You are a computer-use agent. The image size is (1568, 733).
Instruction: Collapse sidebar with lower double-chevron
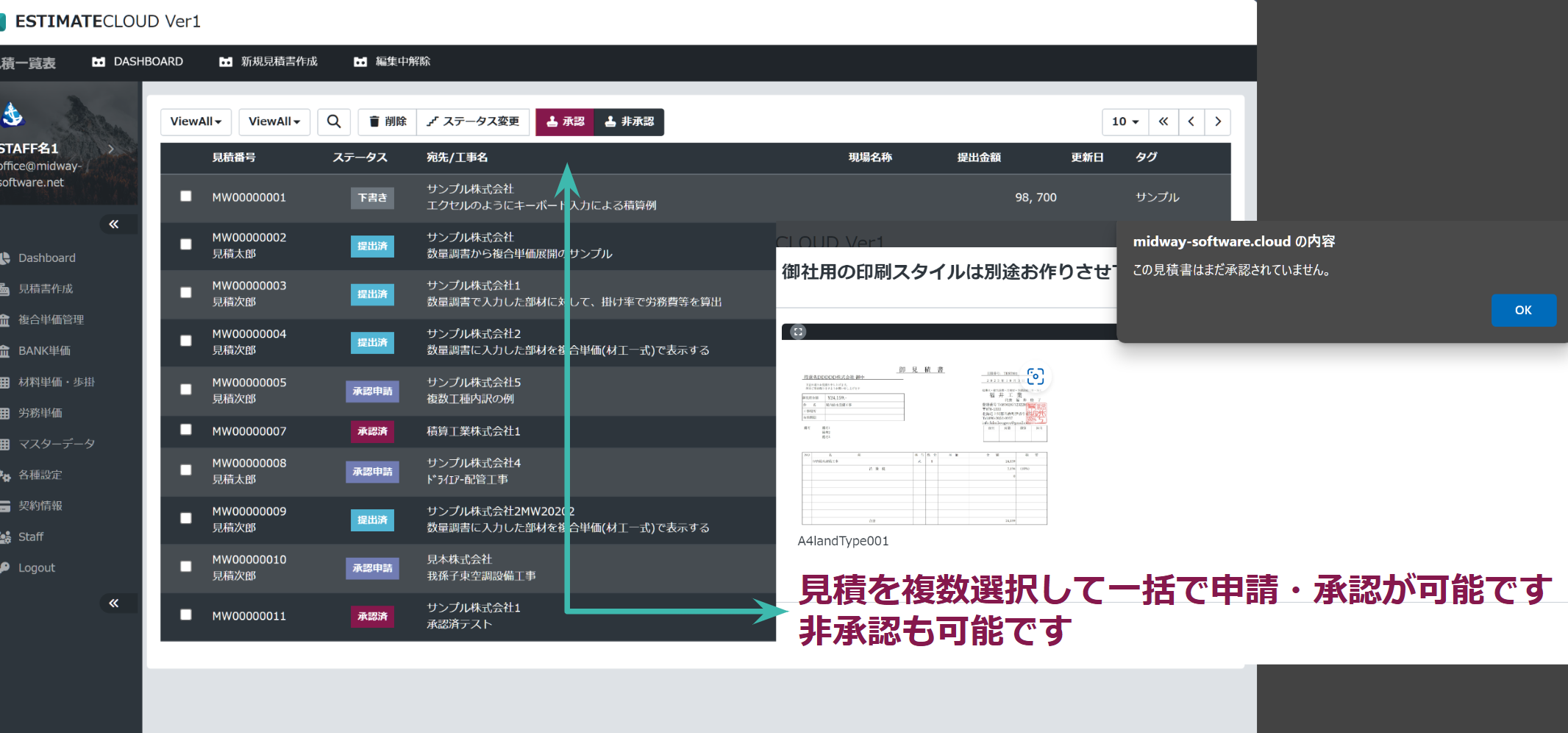114,603
